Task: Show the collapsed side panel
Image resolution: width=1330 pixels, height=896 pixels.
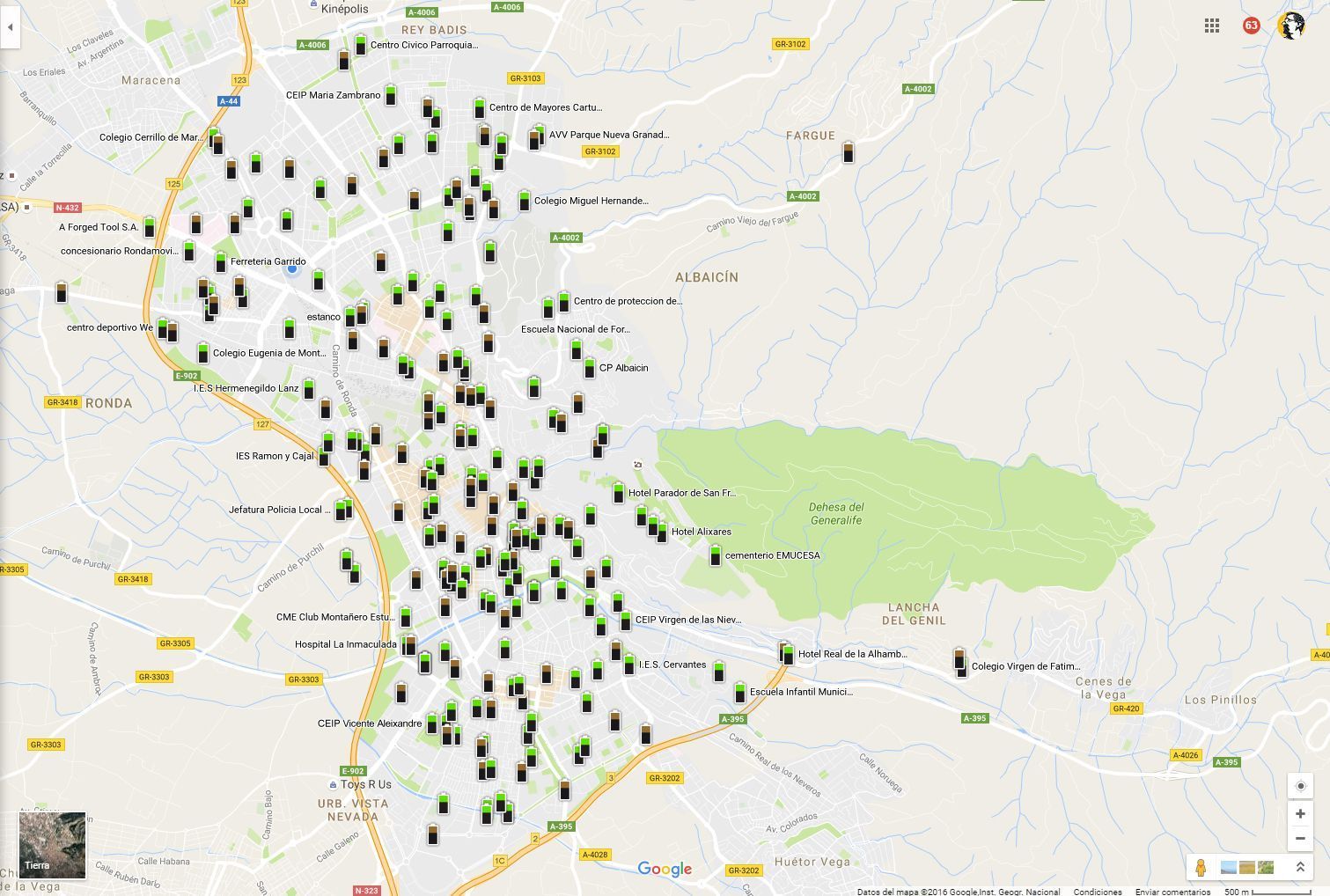Action: (x=10, y=27)
